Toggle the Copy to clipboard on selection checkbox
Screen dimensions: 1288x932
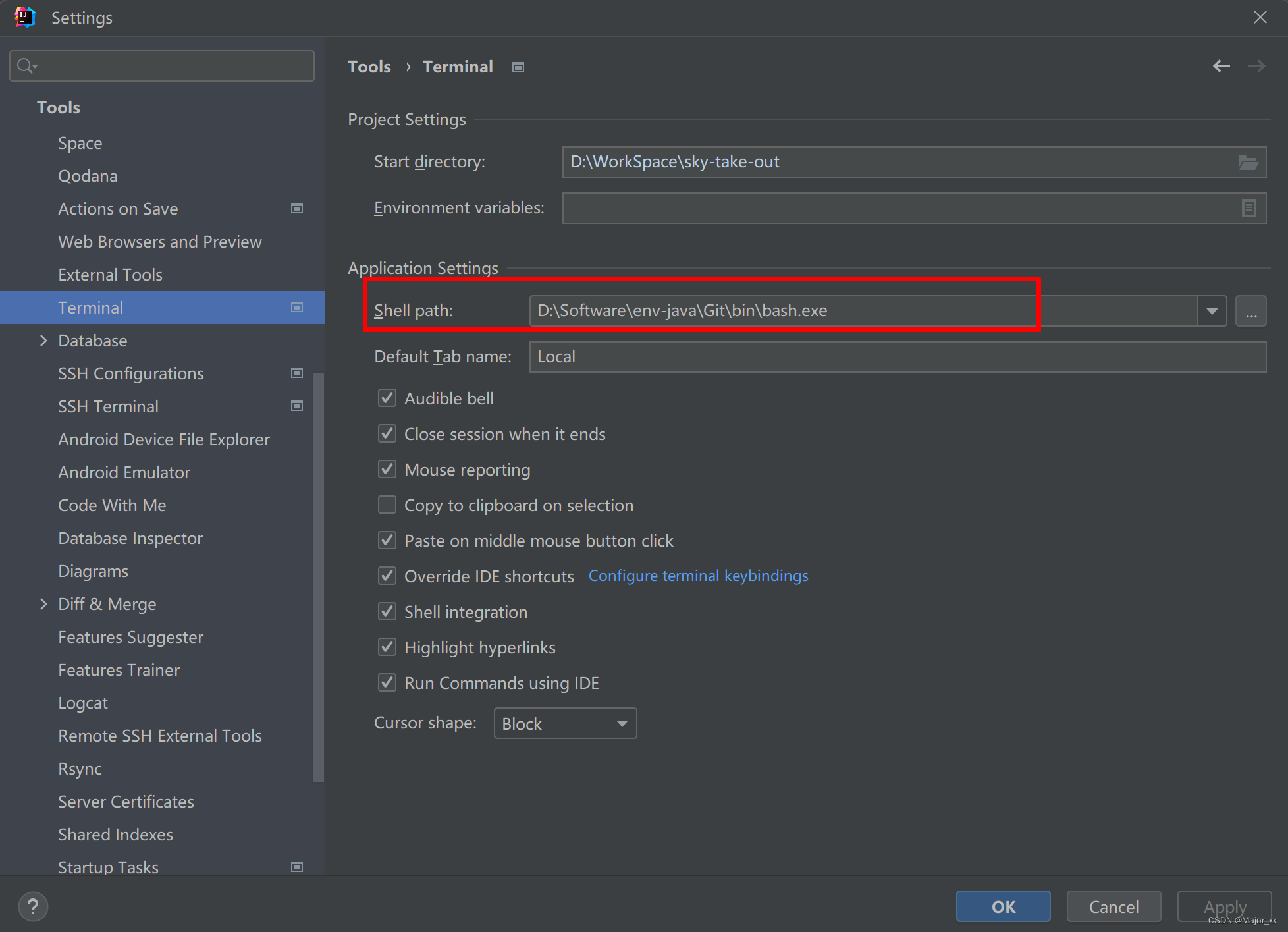(387, 504)
